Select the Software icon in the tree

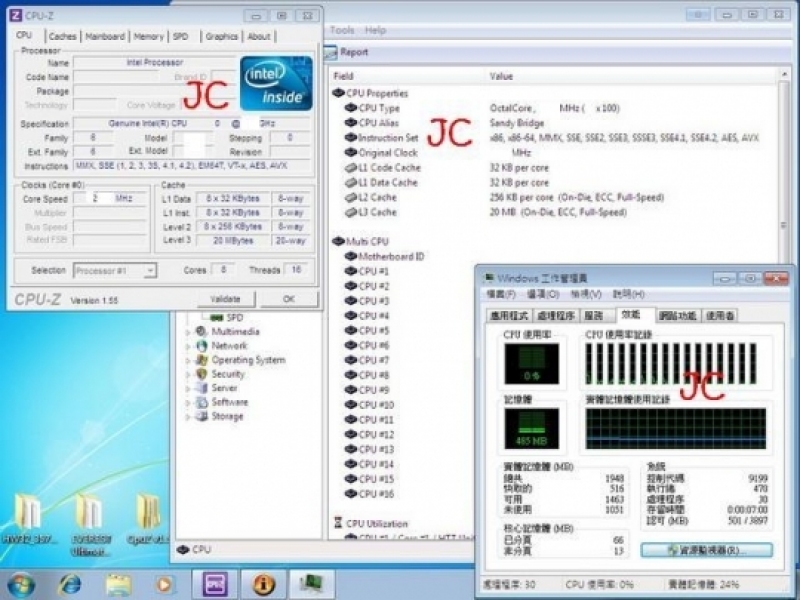pos(201,402)
